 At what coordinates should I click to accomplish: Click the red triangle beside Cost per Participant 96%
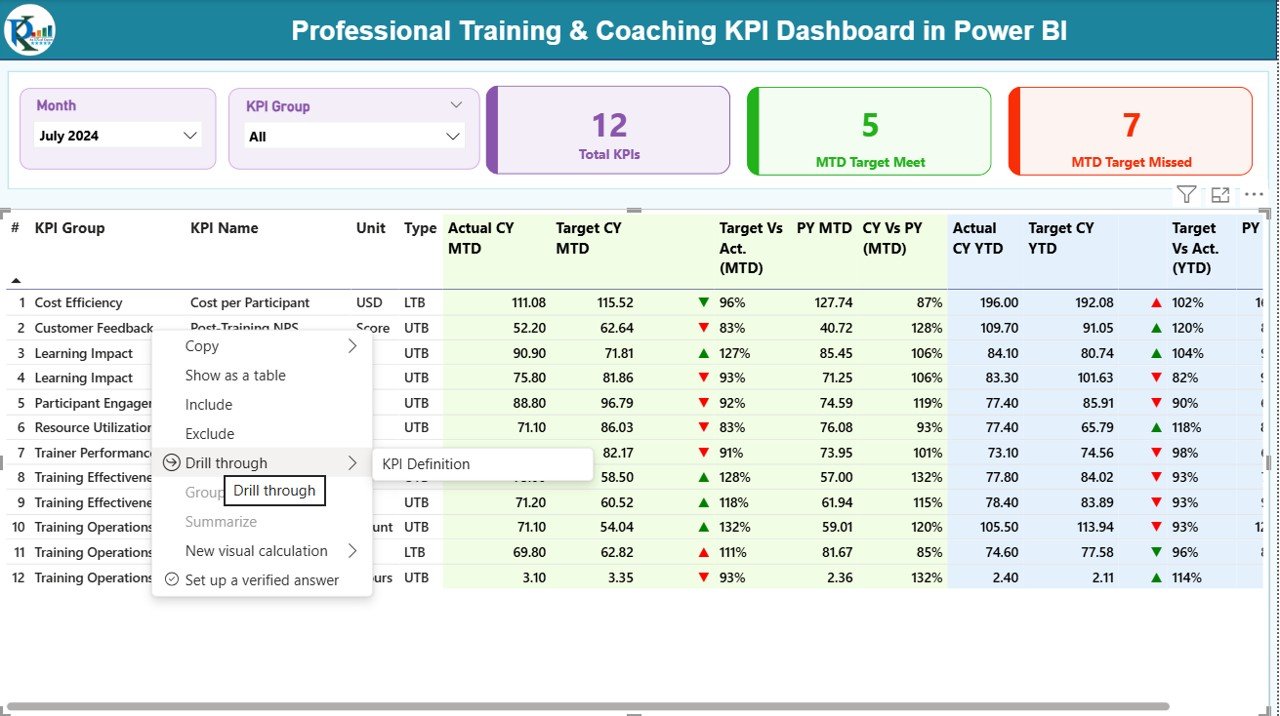703,302
